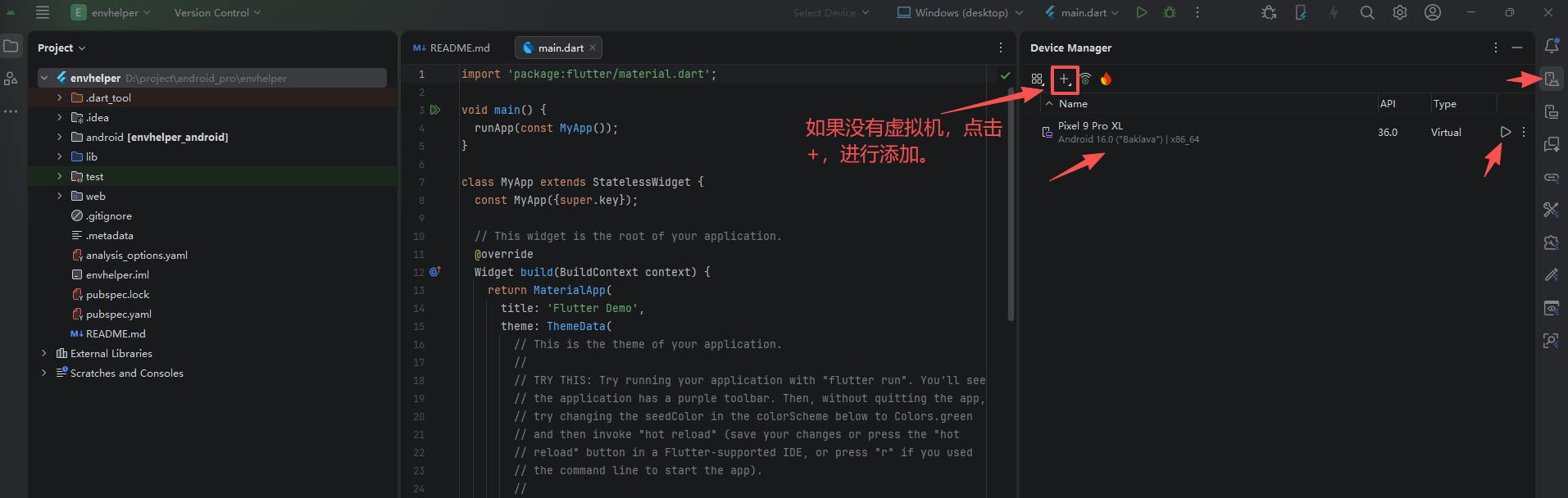Select README.md in the project tree

click(108, 333)
